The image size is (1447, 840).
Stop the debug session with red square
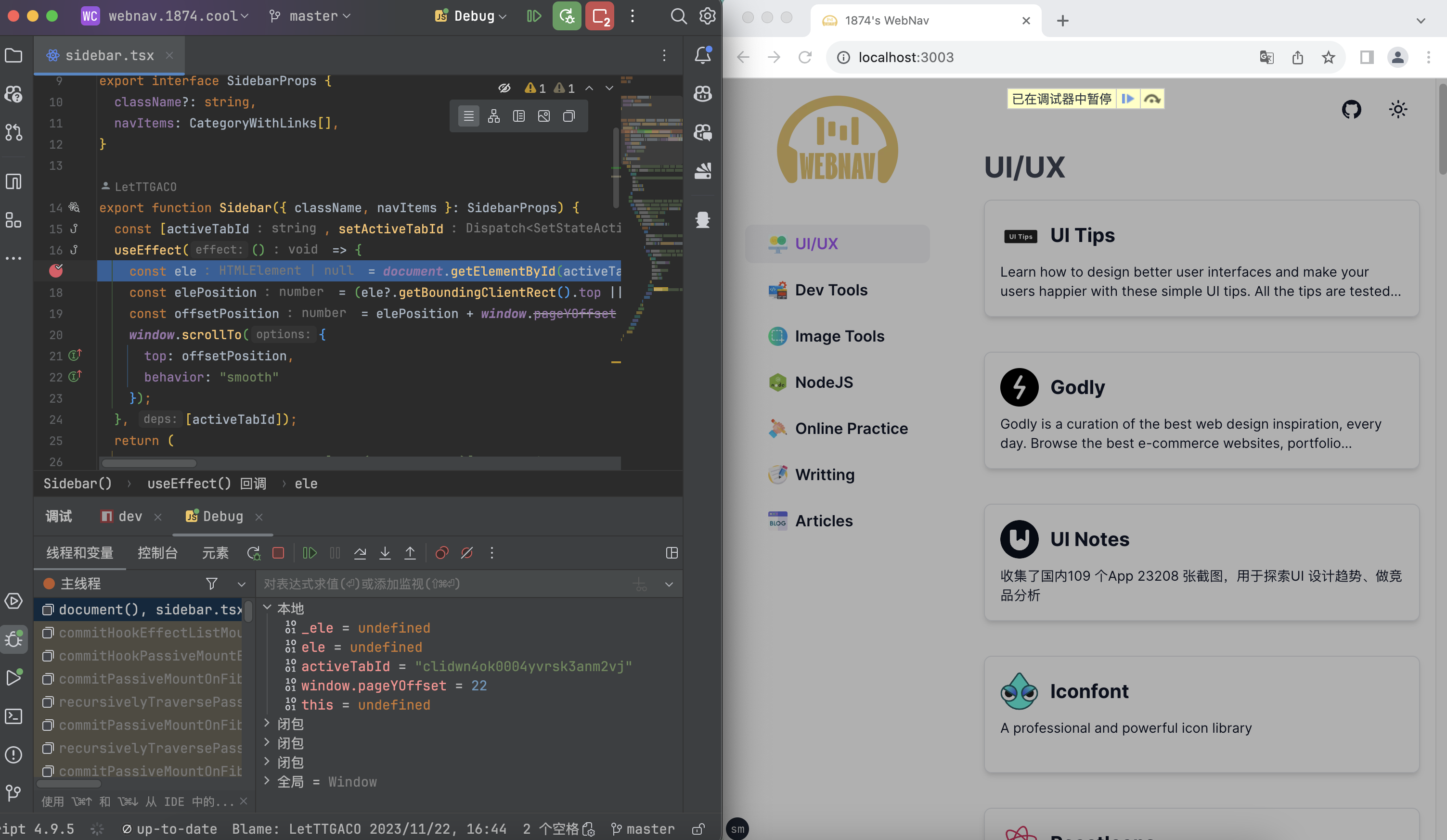point(279,553)
